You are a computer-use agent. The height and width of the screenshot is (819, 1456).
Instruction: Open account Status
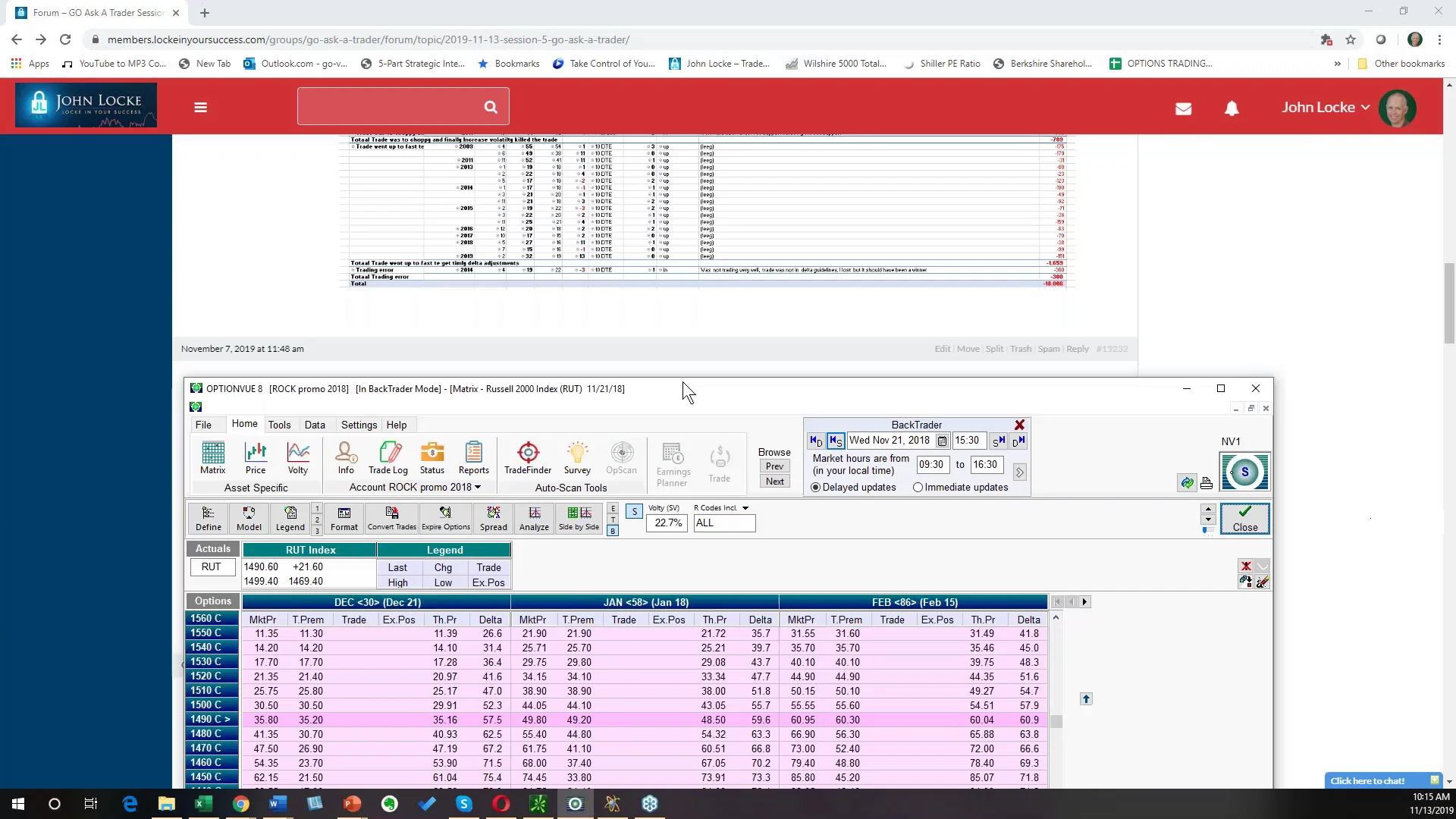point(432,458)
